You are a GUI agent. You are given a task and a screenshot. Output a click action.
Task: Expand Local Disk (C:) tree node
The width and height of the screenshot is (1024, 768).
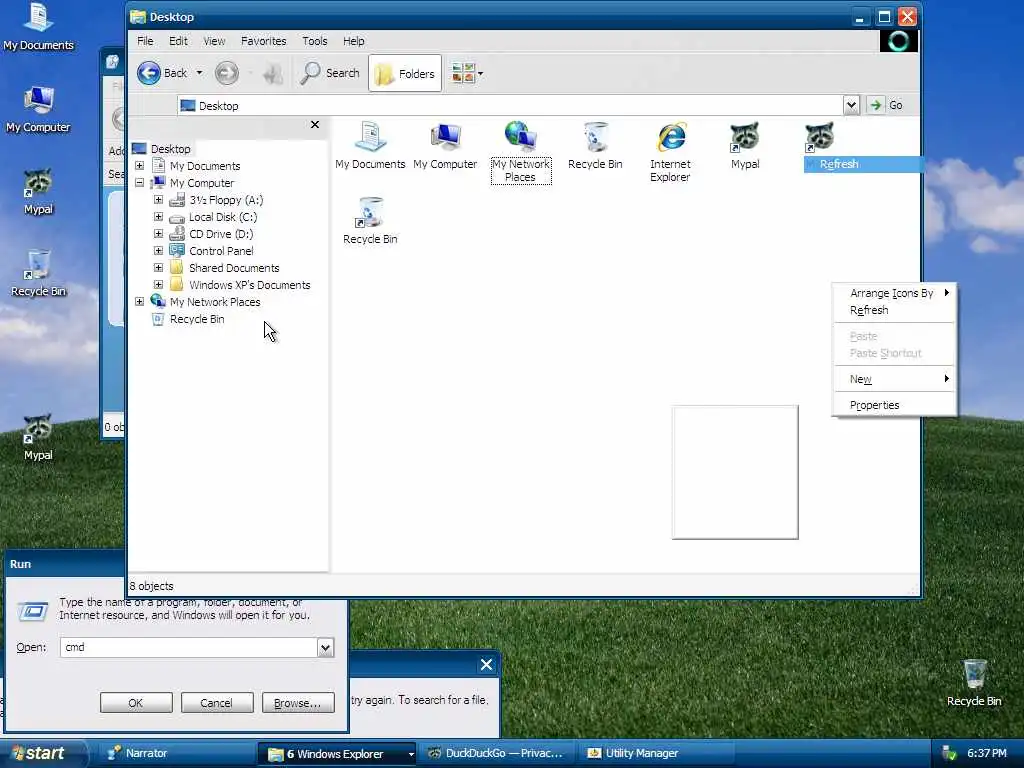pyautogui.click(x=158, y=217)
